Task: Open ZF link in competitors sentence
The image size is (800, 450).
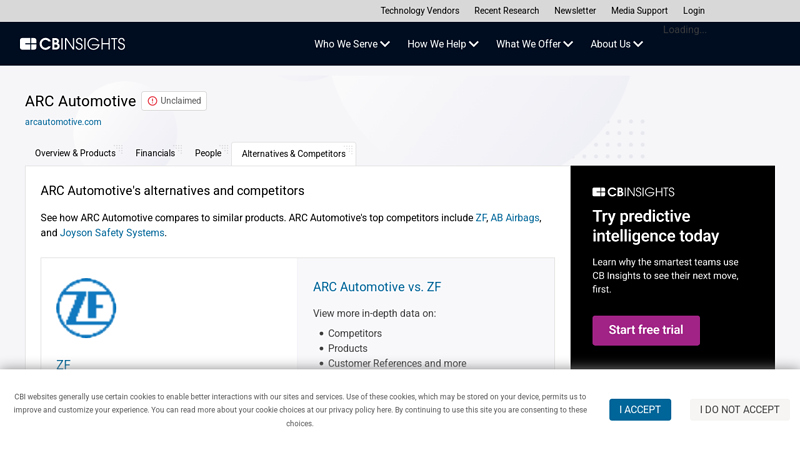Action: click(x=481, y=218)
